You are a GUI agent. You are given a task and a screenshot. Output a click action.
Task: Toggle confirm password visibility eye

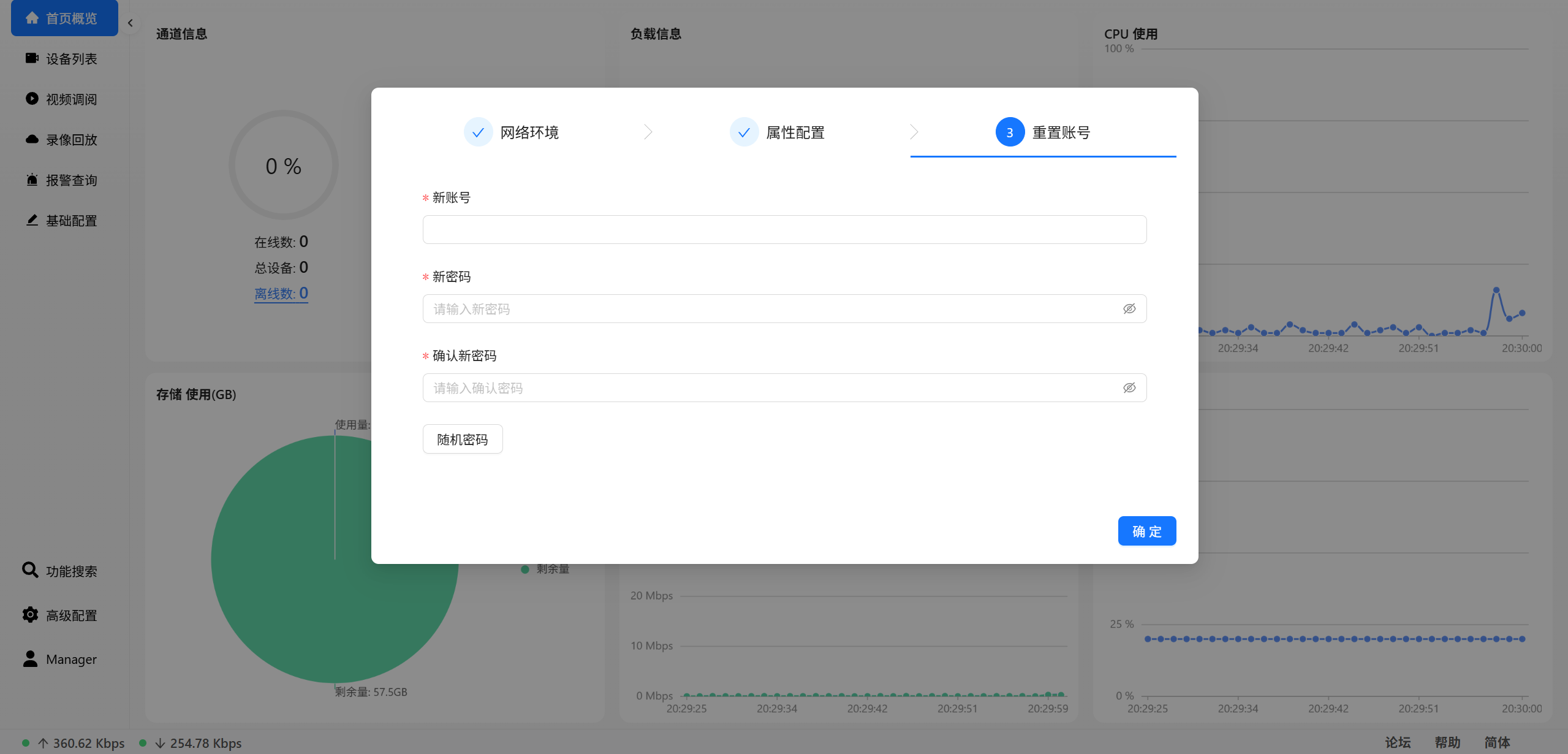[1129, 388]
